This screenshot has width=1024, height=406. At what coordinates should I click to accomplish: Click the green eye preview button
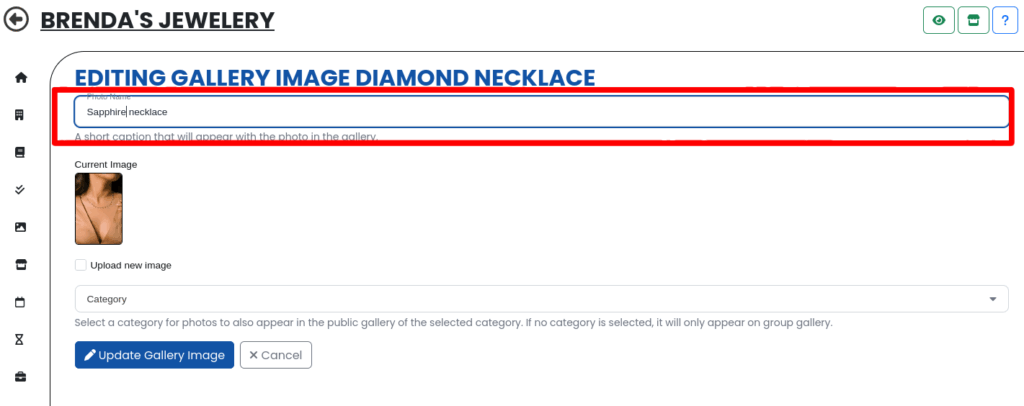coord(938,20)
